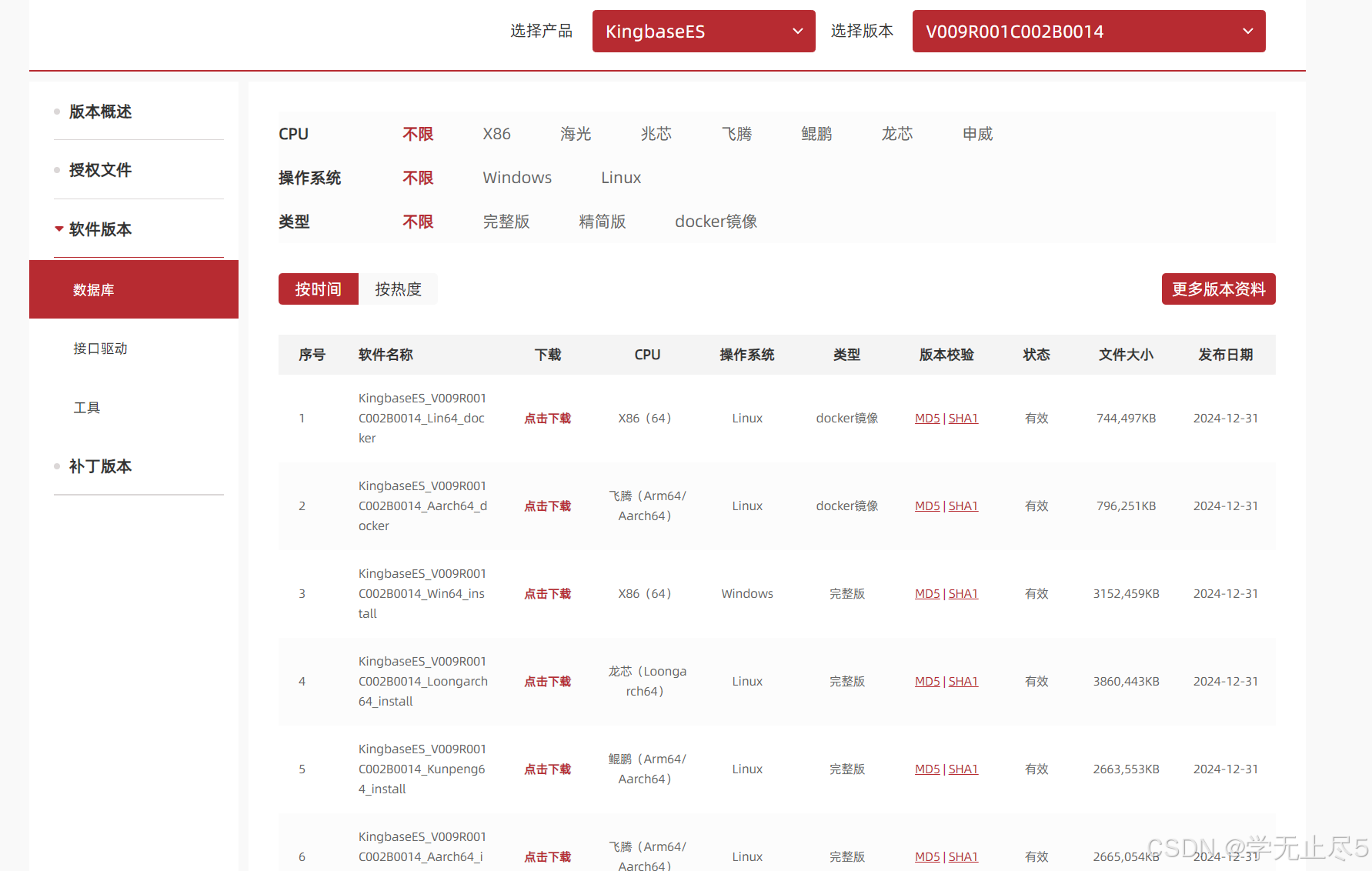This screenshot has width=1372, height=871.
Task: Open 版本概述 in the sidebar
Action: 100,112
